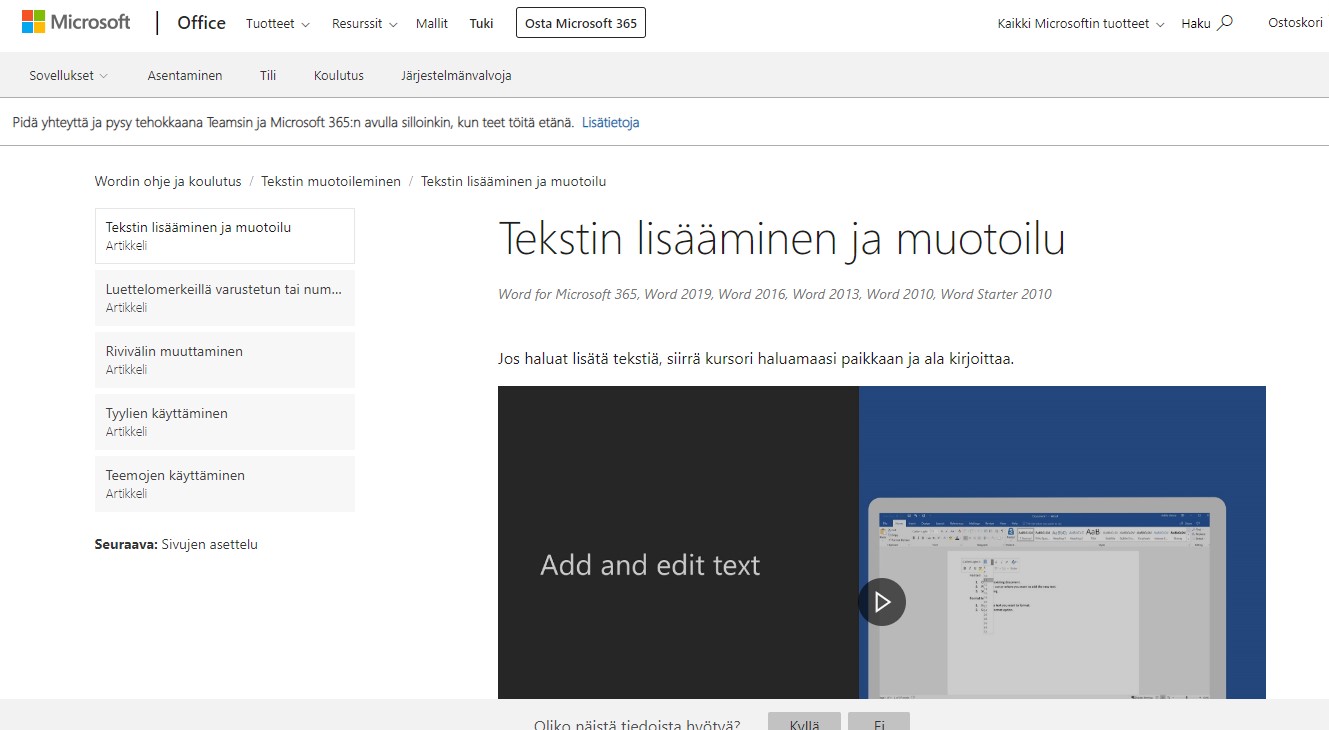Open sidebar article Teemojen käyttäminen
The height and width of the screenshot is (730, 1329).
[225, 484]
